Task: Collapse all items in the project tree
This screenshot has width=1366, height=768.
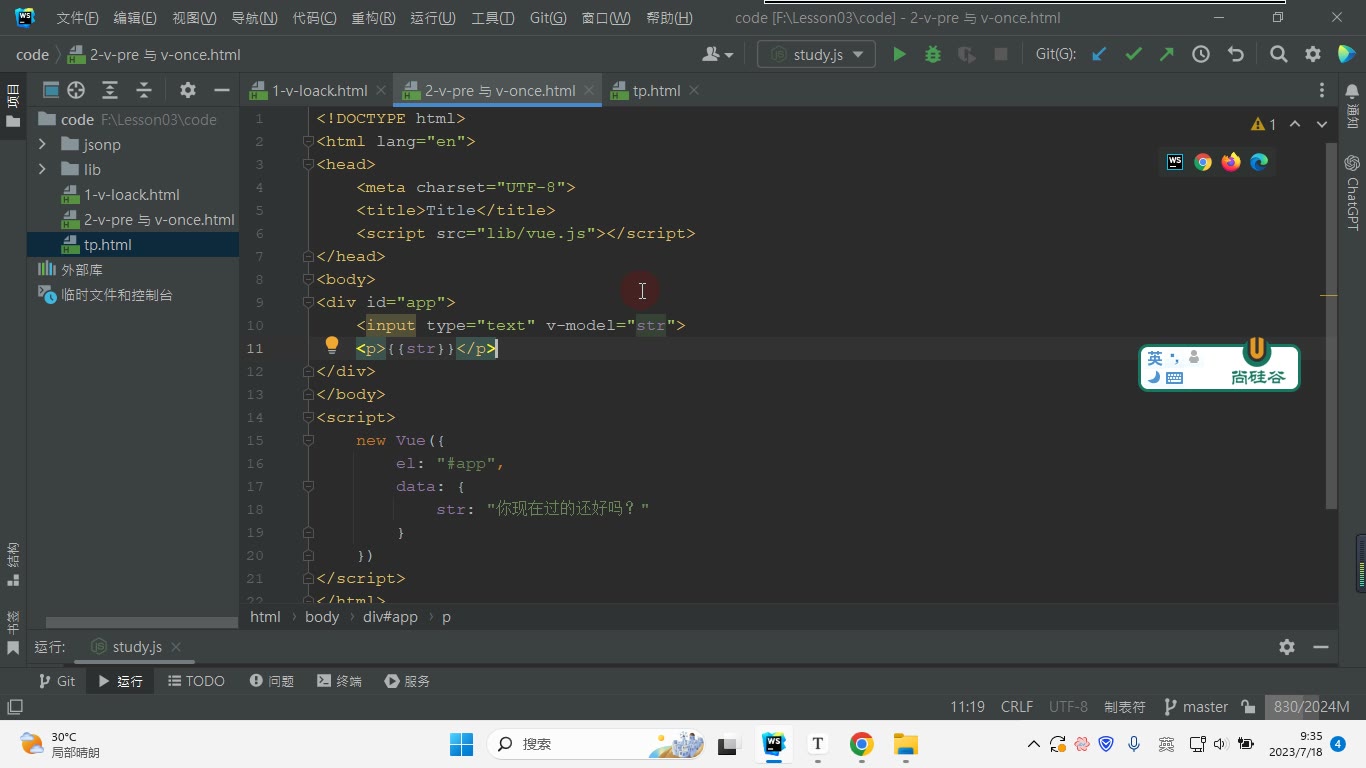Action: [x=144, y=90]
